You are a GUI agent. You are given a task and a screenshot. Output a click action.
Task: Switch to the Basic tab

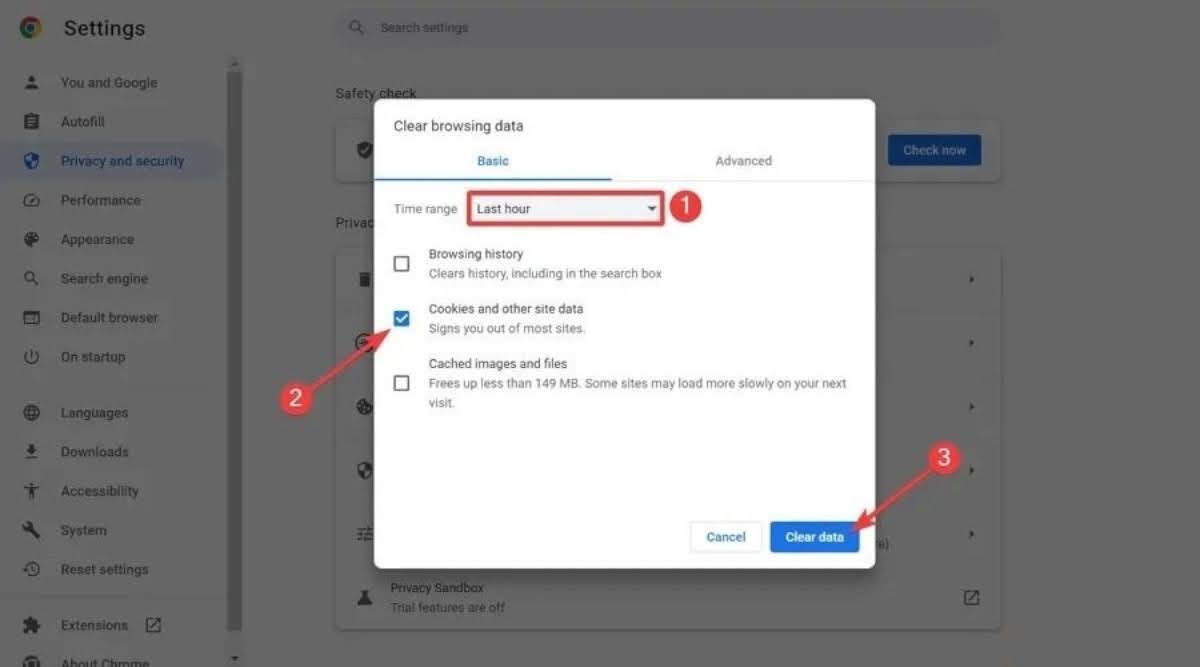(493, 160)
